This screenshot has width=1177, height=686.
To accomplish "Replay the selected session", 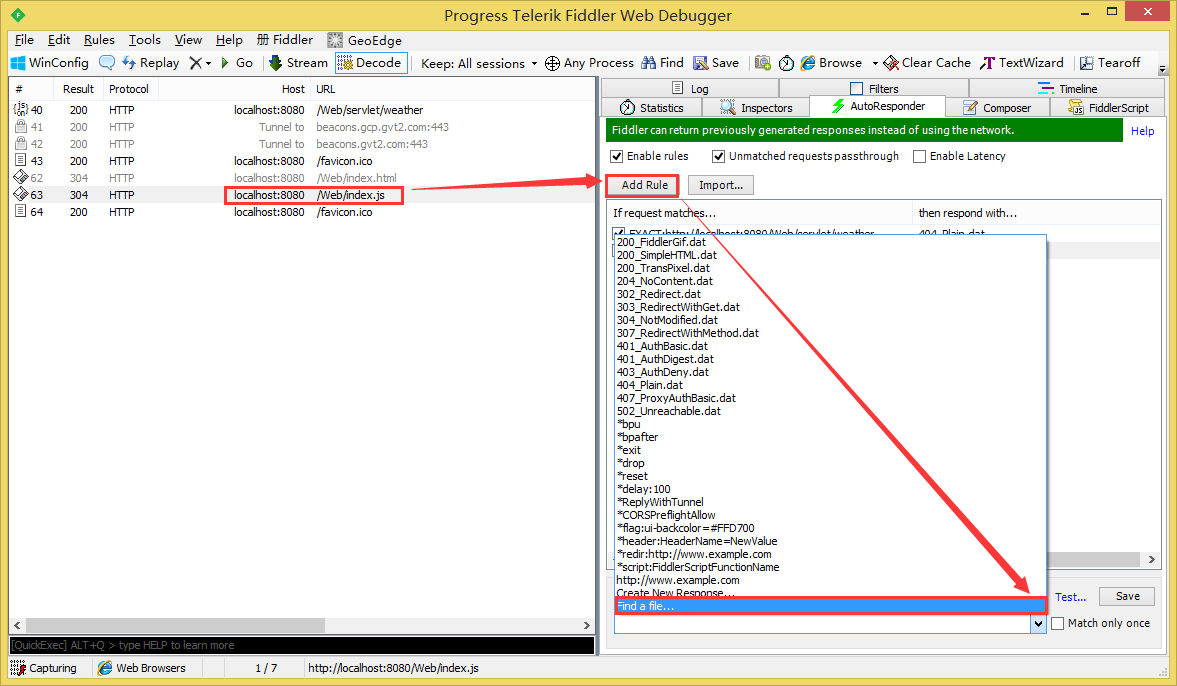I will 151,63.
